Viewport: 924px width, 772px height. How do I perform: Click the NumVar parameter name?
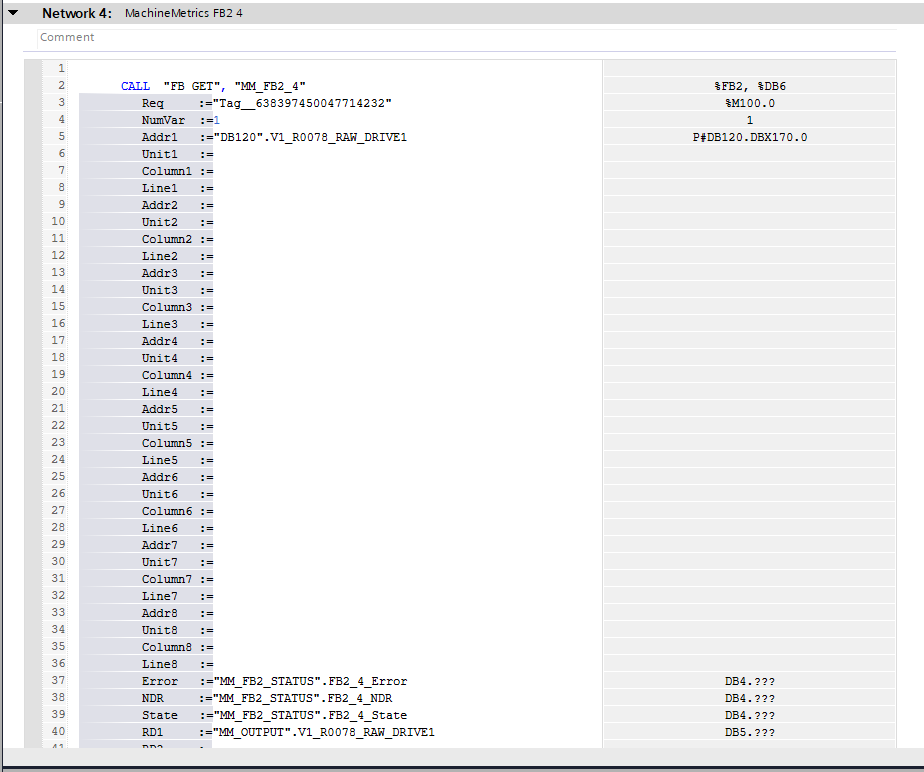163,120
